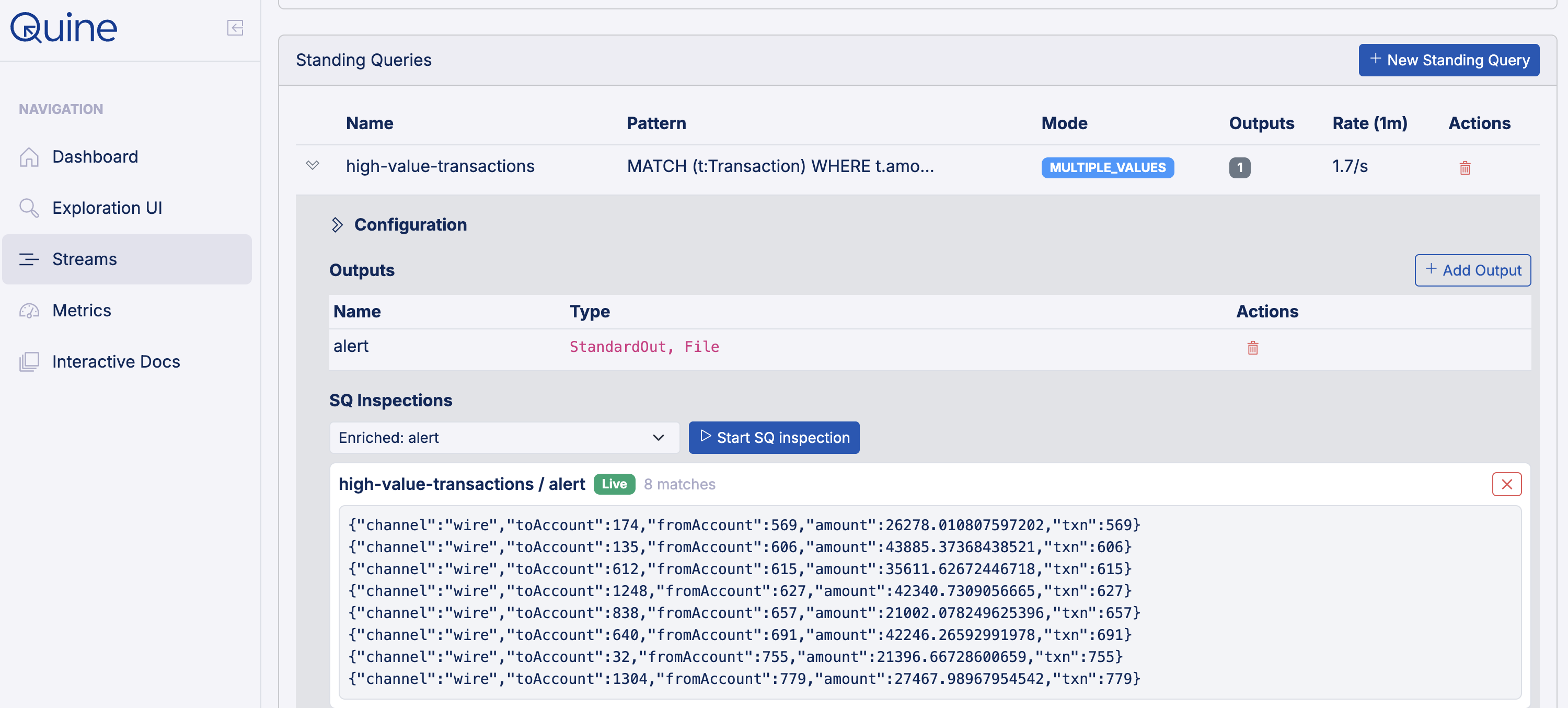
Task: Click the Quine logo
Action: (64, 28)
